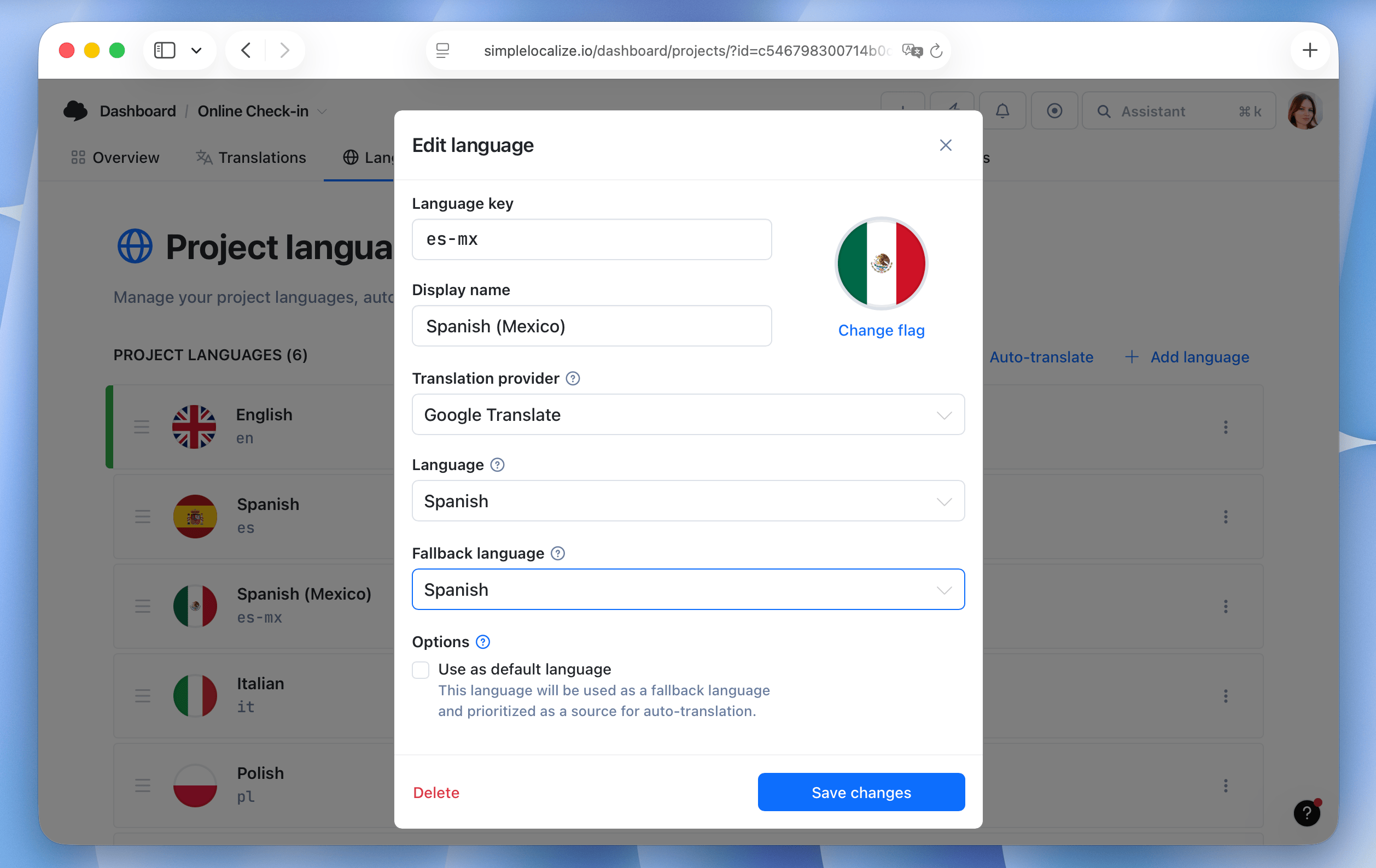
Task: Open the notifications bell
Action: tap(1002, 111)
